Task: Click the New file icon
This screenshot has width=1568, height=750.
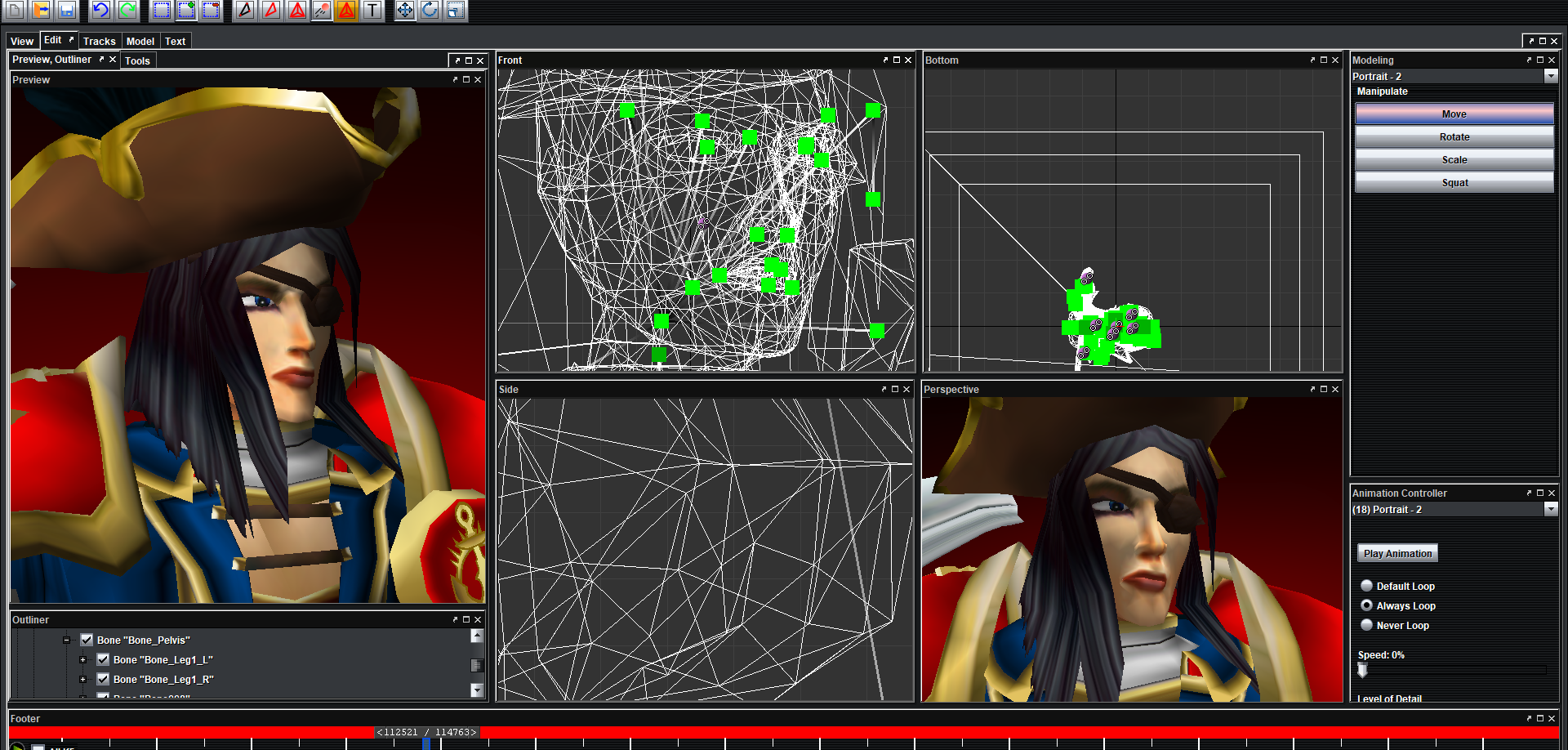Action: pyautogui.click(x=16, y=10)
